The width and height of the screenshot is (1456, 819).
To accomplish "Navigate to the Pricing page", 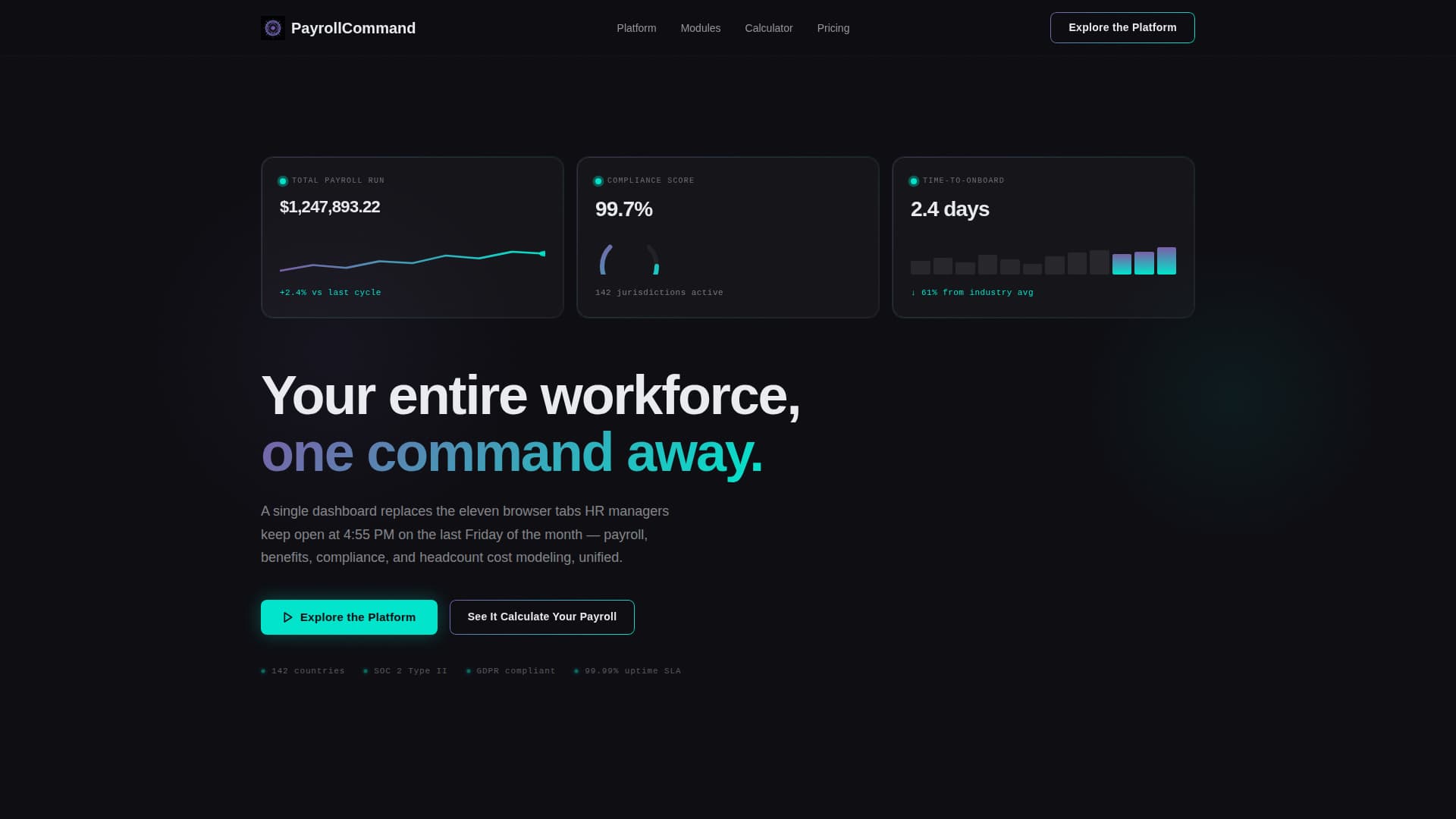I will (833, 28).
